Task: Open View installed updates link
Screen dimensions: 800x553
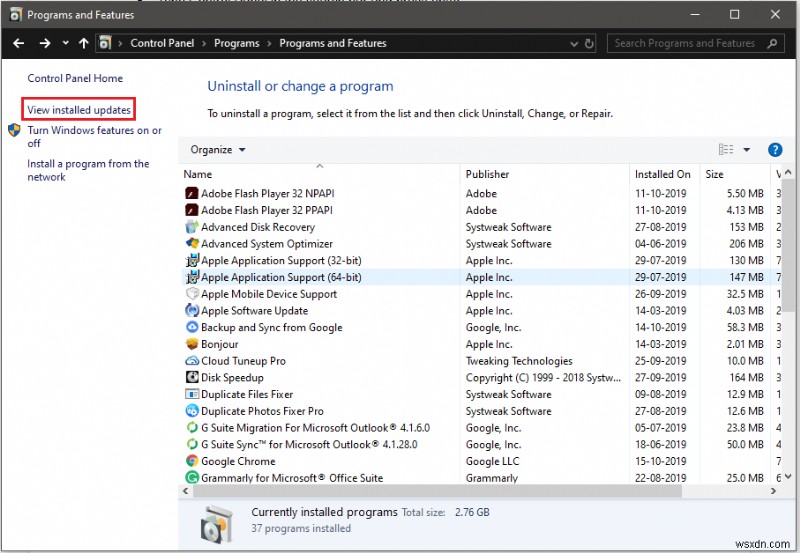Action: pos(79,110)
